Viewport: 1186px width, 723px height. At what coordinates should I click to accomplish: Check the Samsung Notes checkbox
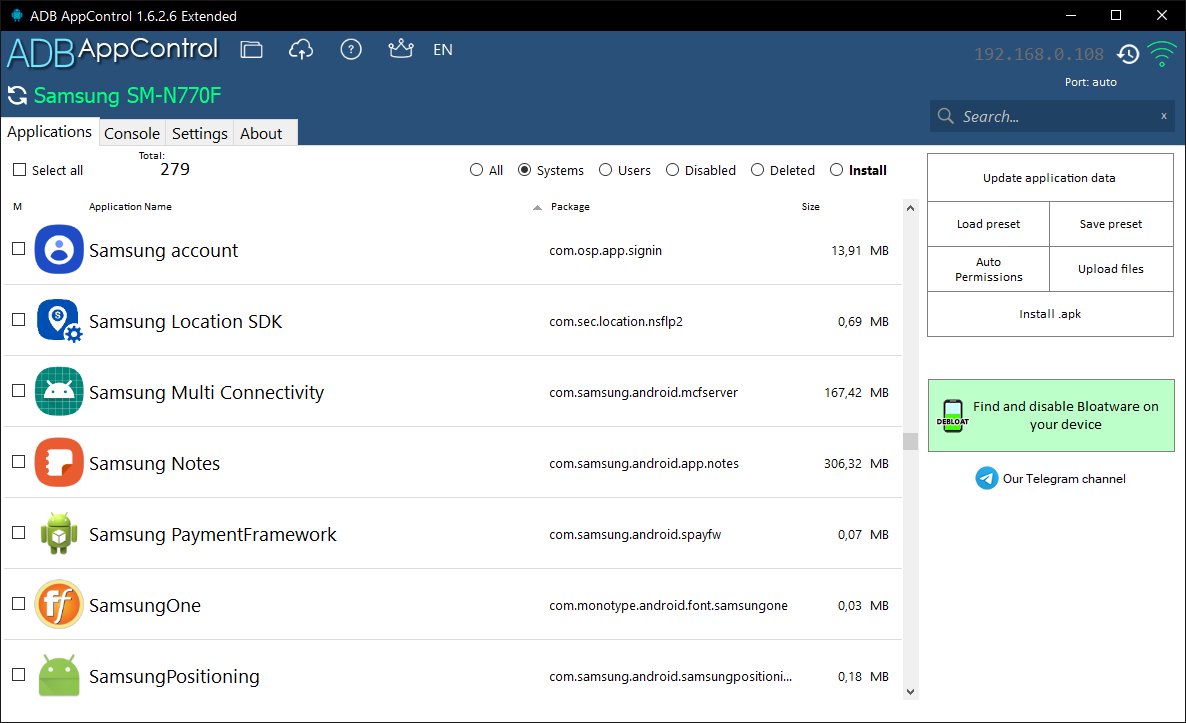[x=19, y=462]
